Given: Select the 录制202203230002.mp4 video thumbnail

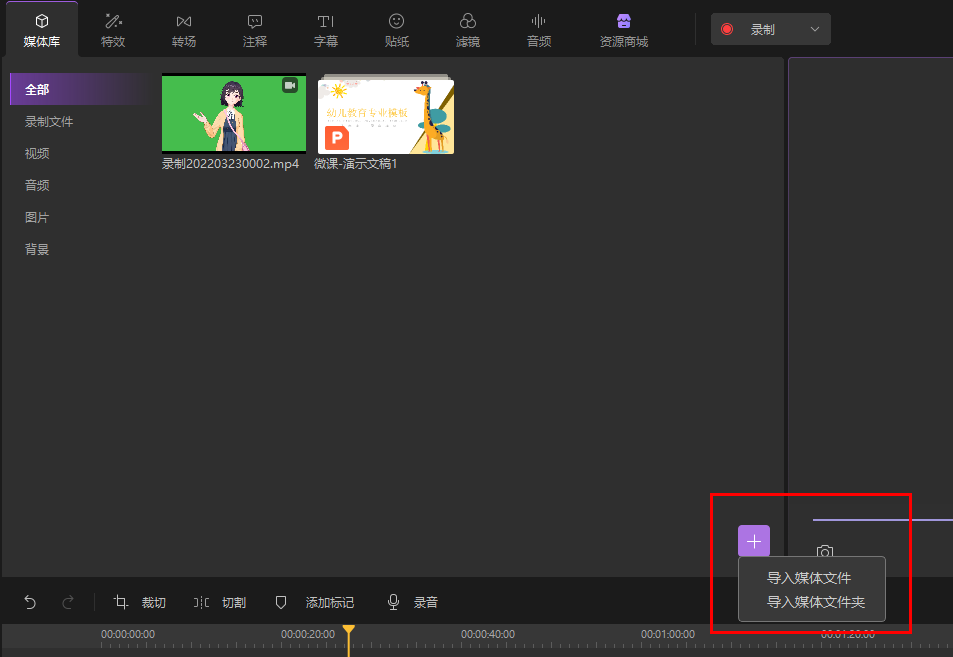Looking at the screenshot, I should point(233,113).
